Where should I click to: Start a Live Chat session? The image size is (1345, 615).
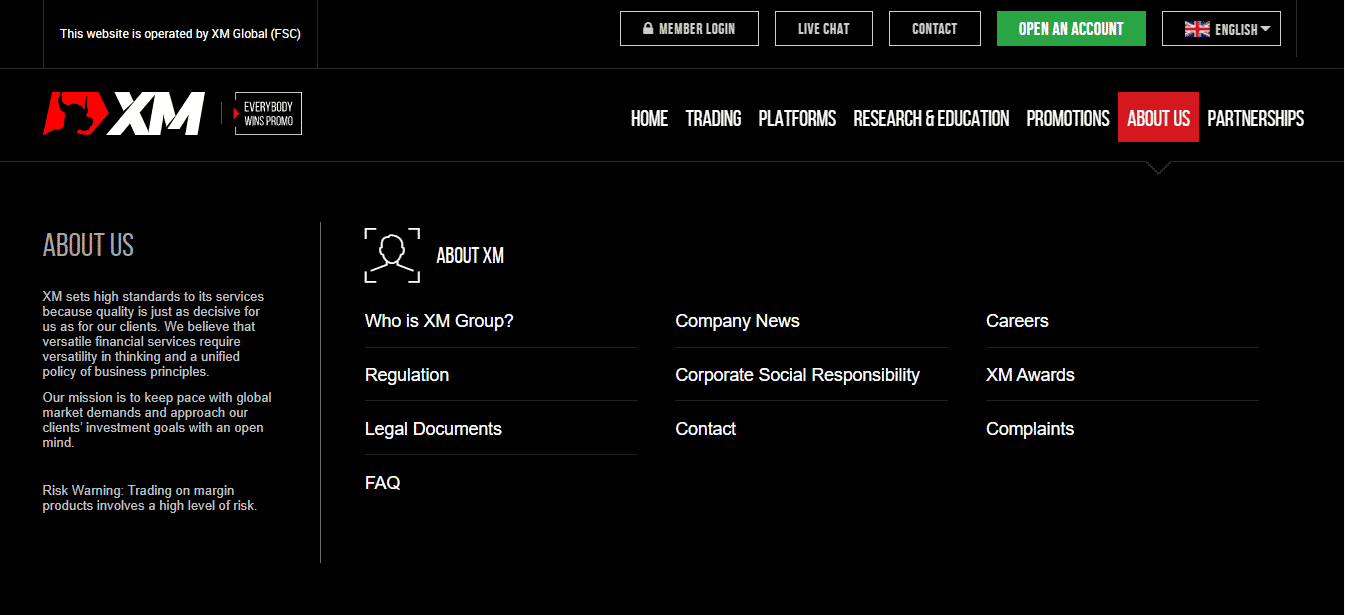coord(824,29)
